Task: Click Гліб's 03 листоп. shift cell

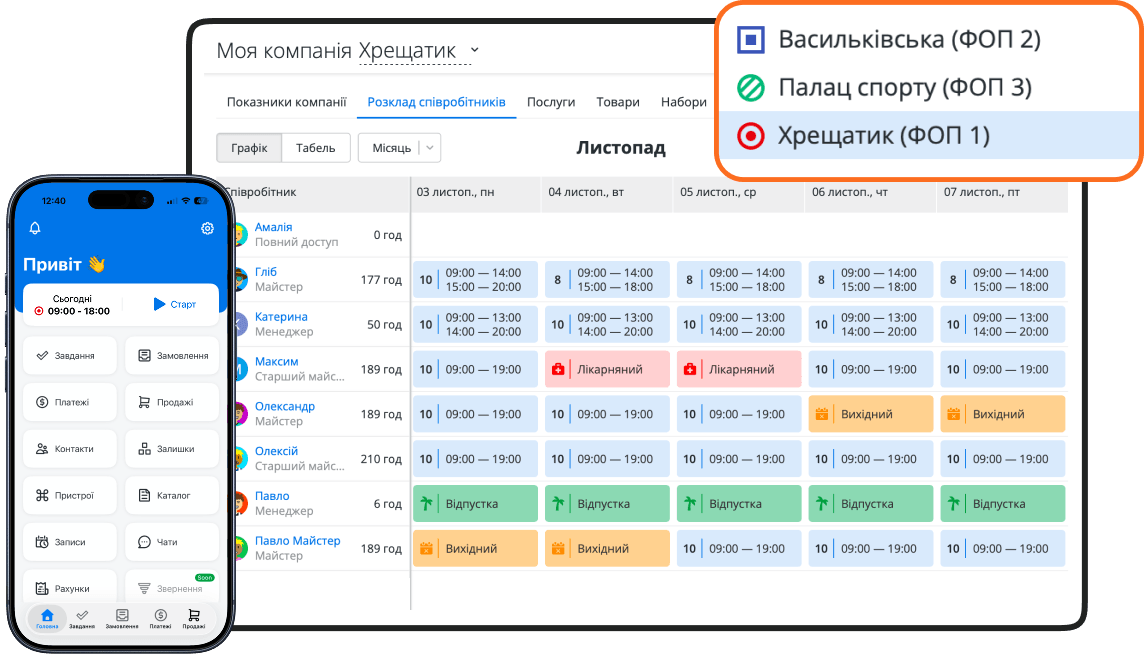Action: coord(475,279)
